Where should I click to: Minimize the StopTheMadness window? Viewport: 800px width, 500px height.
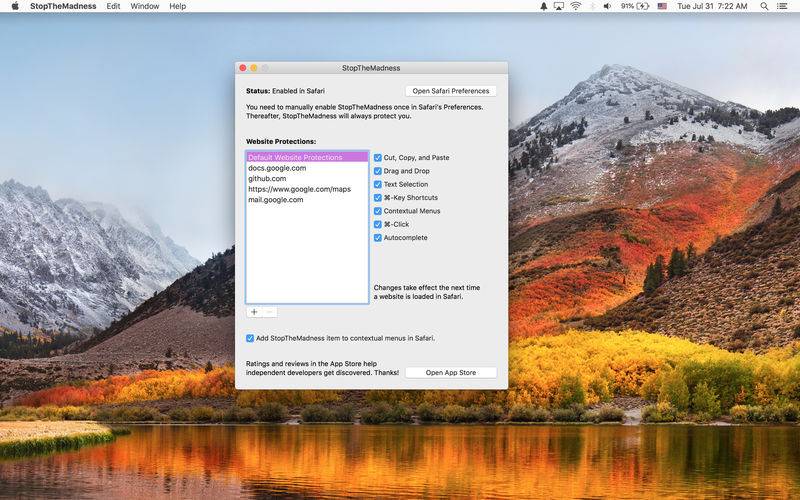point(254,68)
